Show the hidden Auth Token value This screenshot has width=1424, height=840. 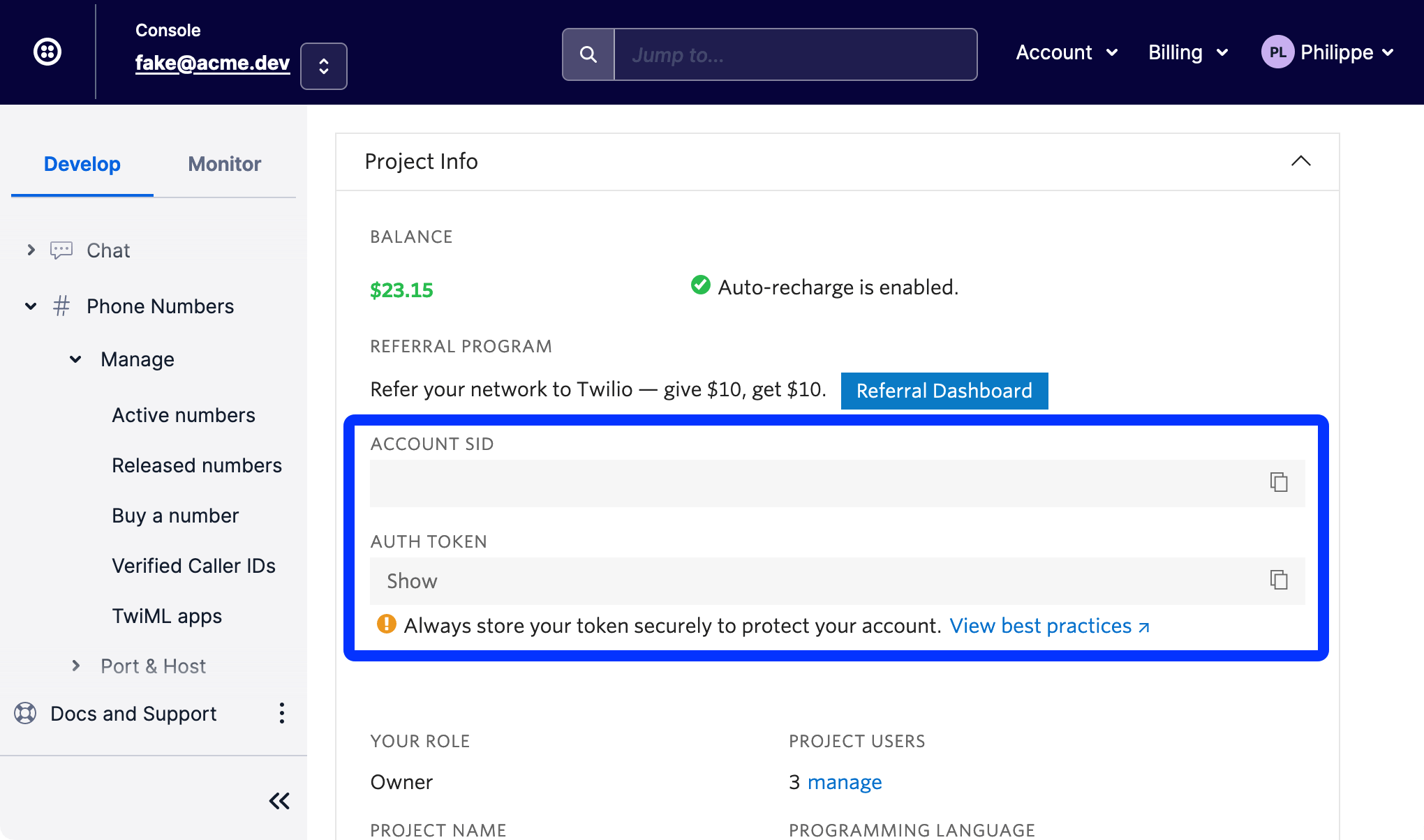click(412, 580)
